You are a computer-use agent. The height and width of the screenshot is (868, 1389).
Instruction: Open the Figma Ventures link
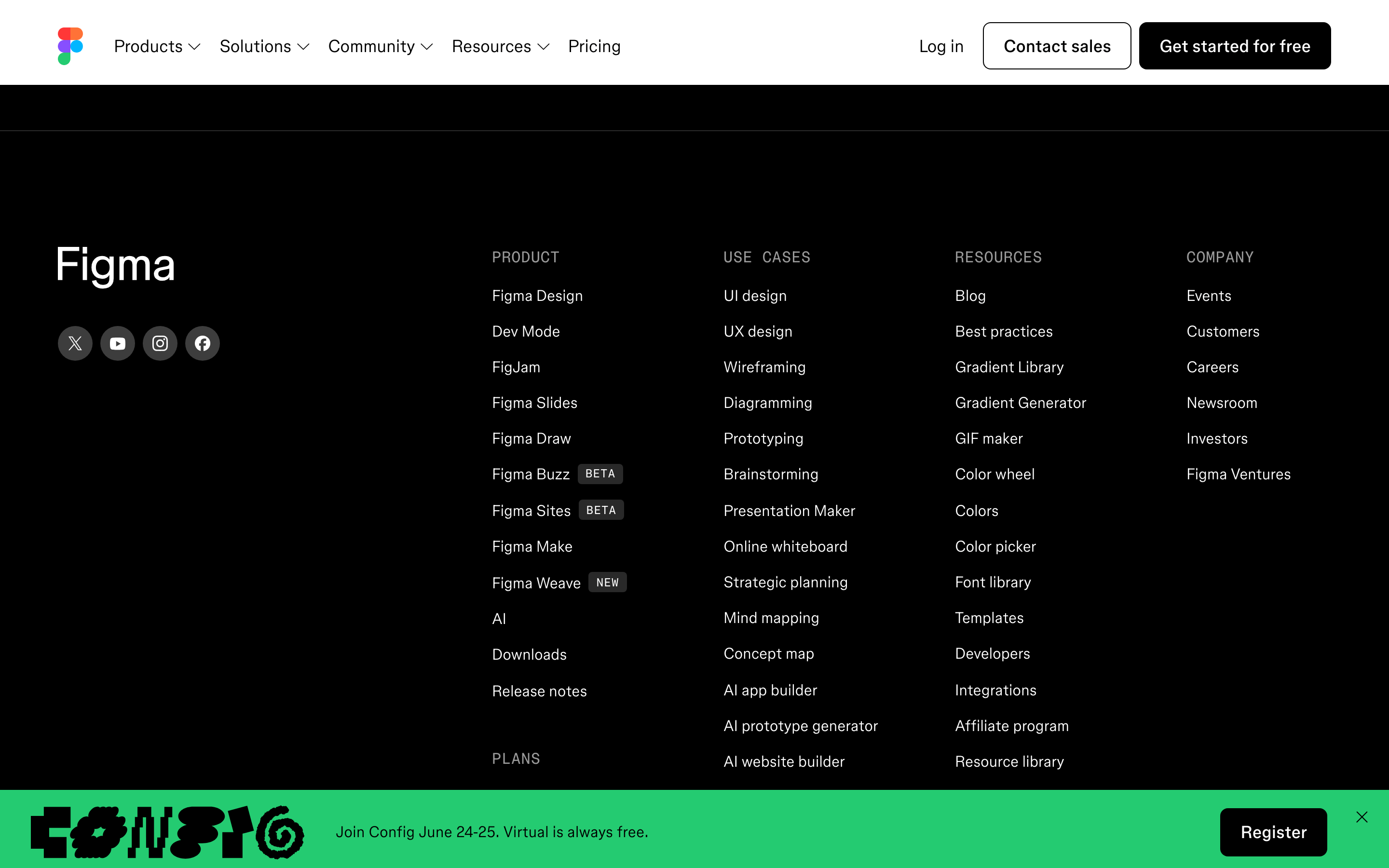click(x=1238, y=474)
